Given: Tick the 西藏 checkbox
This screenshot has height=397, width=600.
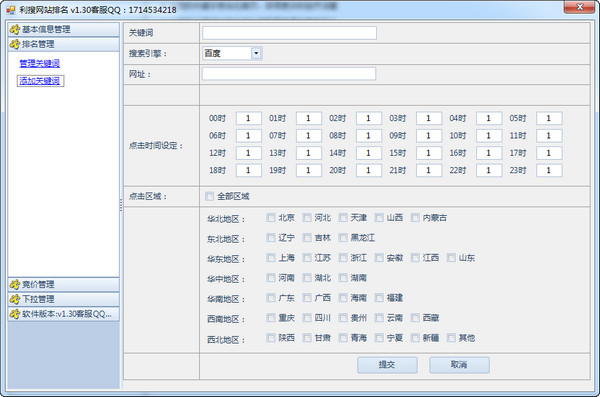Looking at the screenshot, I should point(415,318).
